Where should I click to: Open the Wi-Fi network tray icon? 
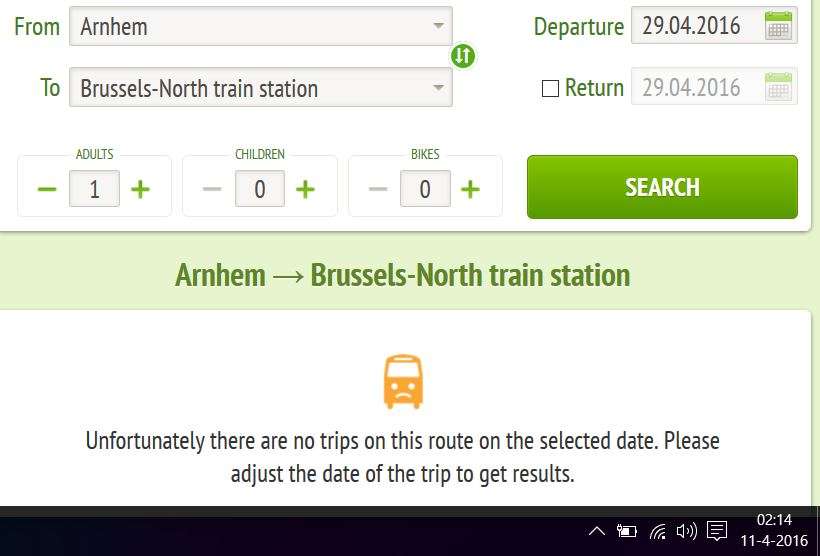click(658, 532)
